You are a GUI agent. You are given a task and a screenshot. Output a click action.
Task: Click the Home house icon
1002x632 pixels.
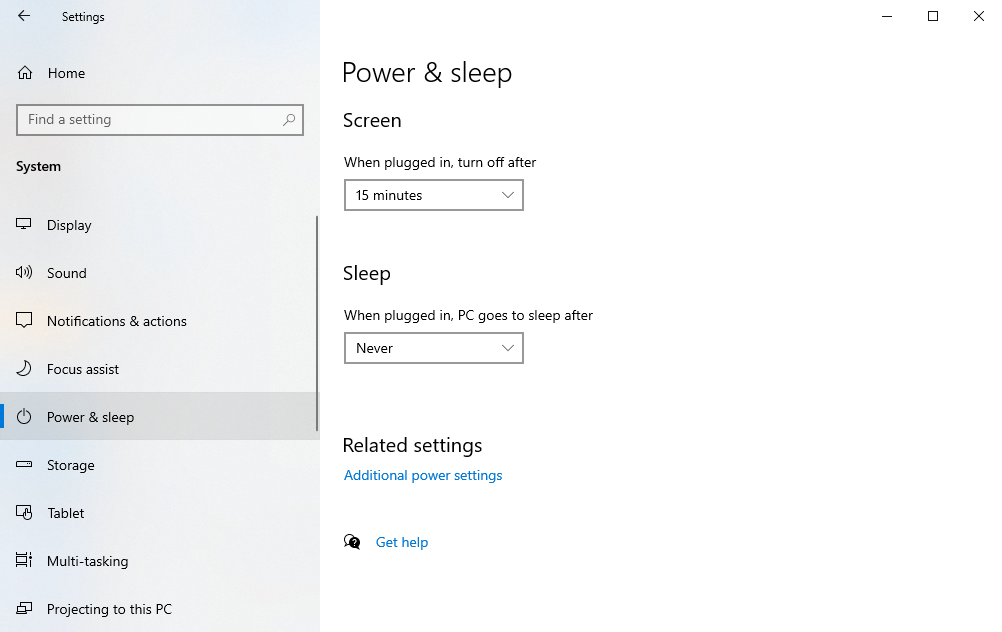25,73
